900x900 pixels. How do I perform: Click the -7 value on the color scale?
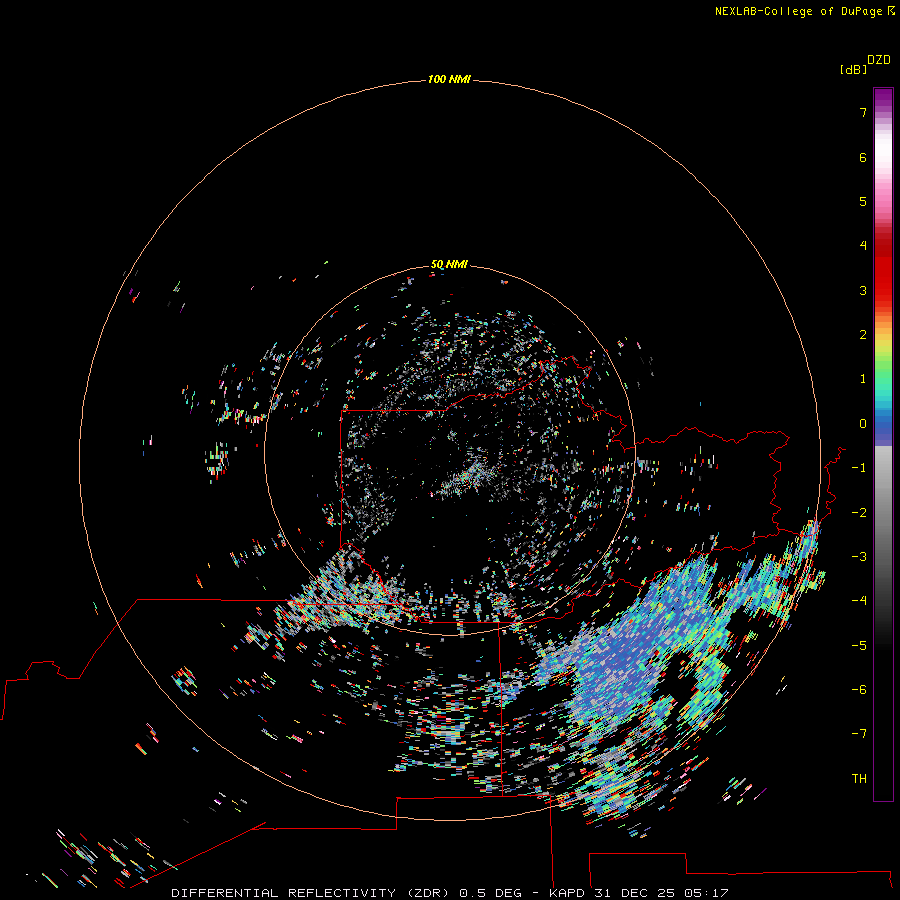(859, 734)
